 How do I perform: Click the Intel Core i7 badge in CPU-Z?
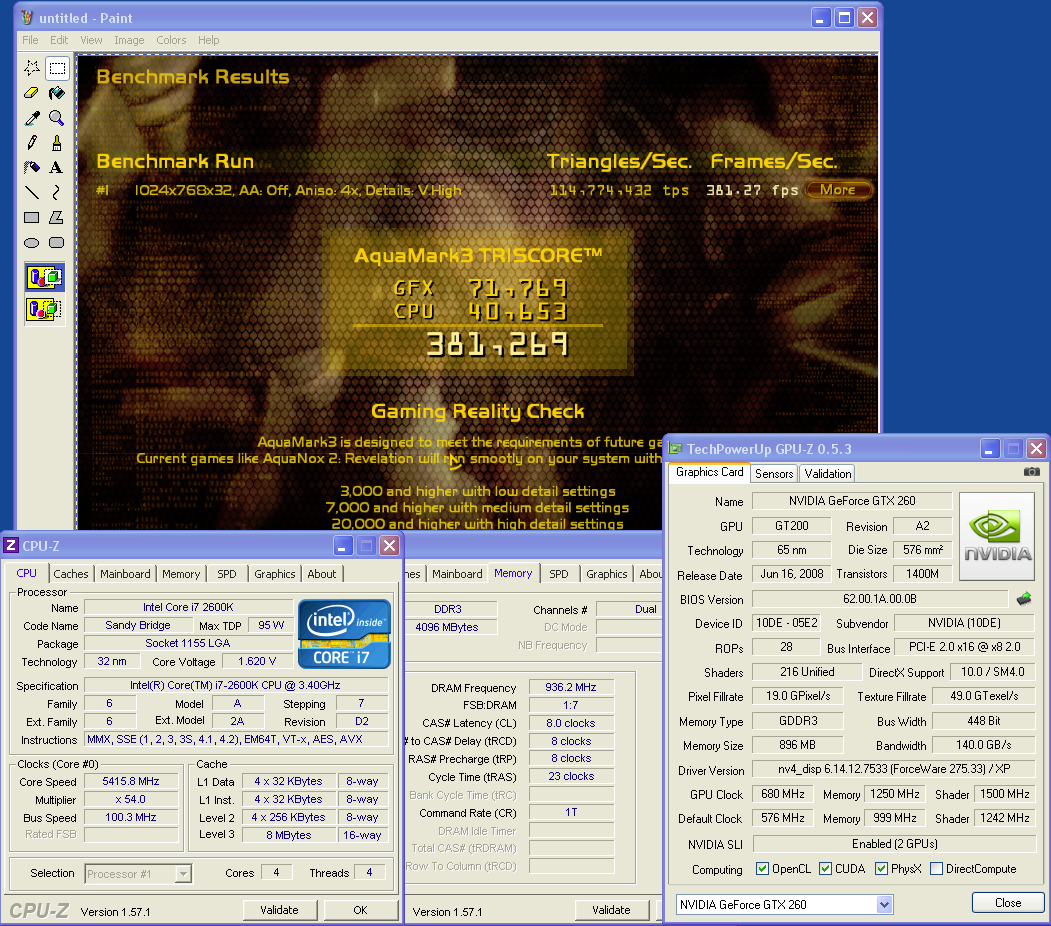345,634
